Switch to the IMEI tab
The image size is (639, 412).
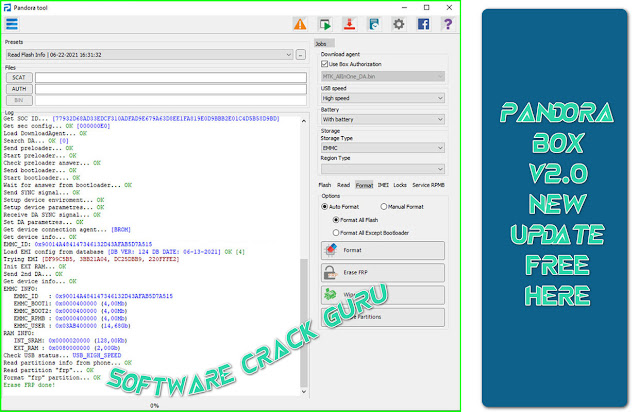tap(383, 185)
